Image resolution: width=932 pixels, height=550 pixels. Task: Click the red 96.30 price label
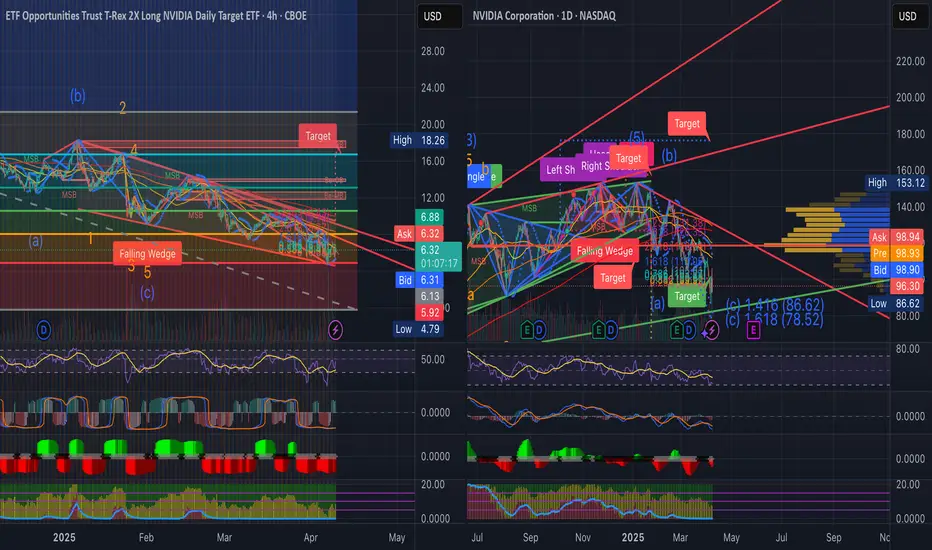tap(907, 286)
